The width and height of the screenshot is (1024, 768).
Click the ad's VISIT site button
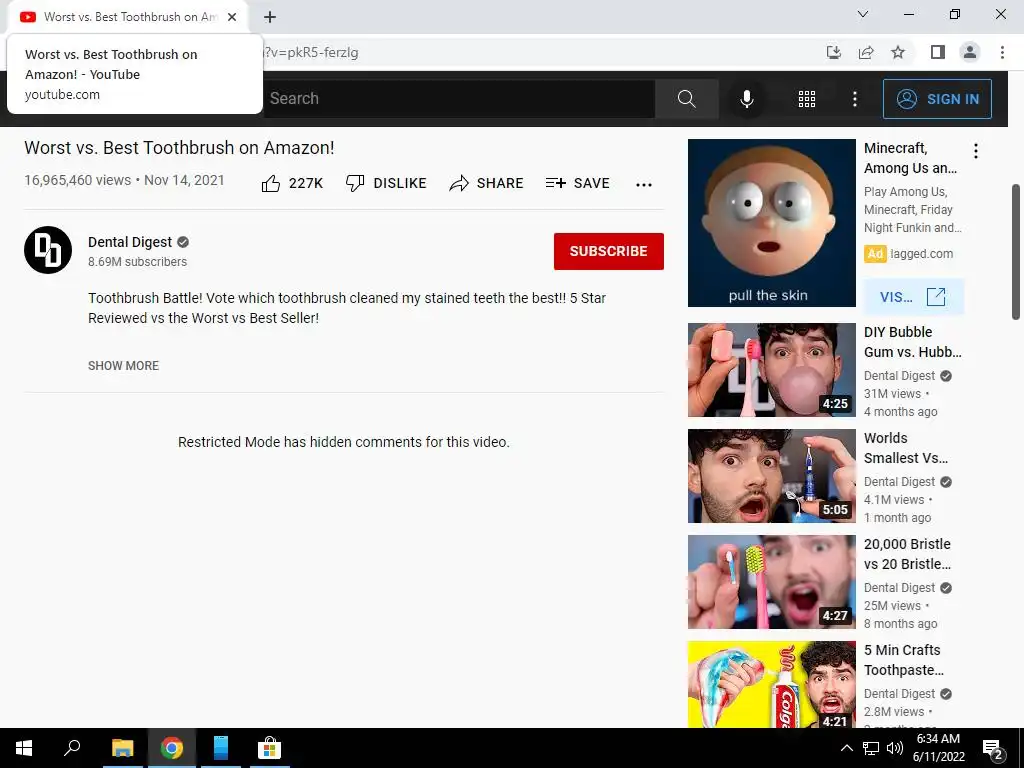913,297
